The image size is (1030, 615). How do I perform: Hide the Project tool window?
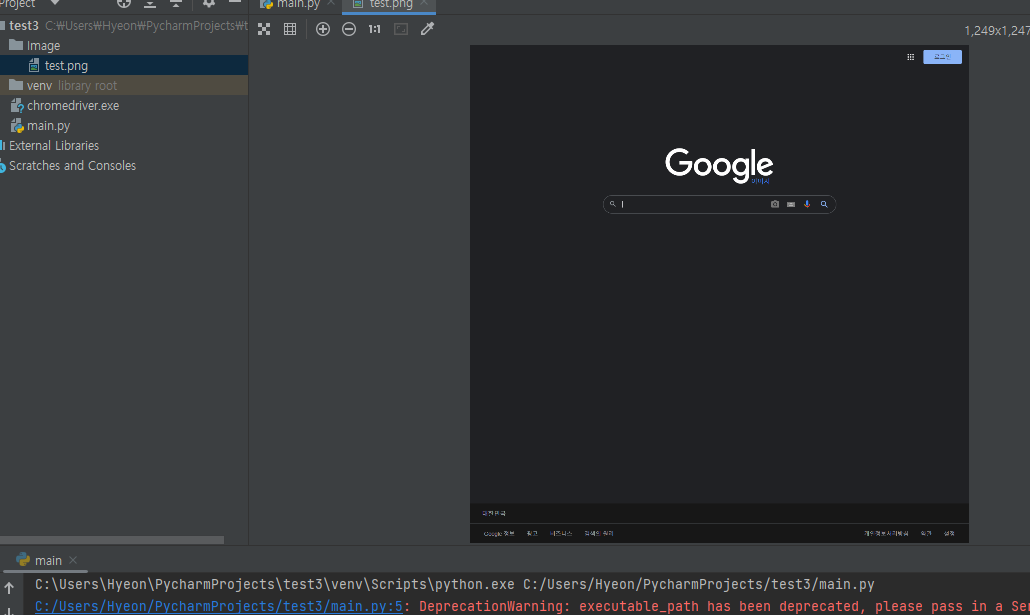[x=235, y=3]
